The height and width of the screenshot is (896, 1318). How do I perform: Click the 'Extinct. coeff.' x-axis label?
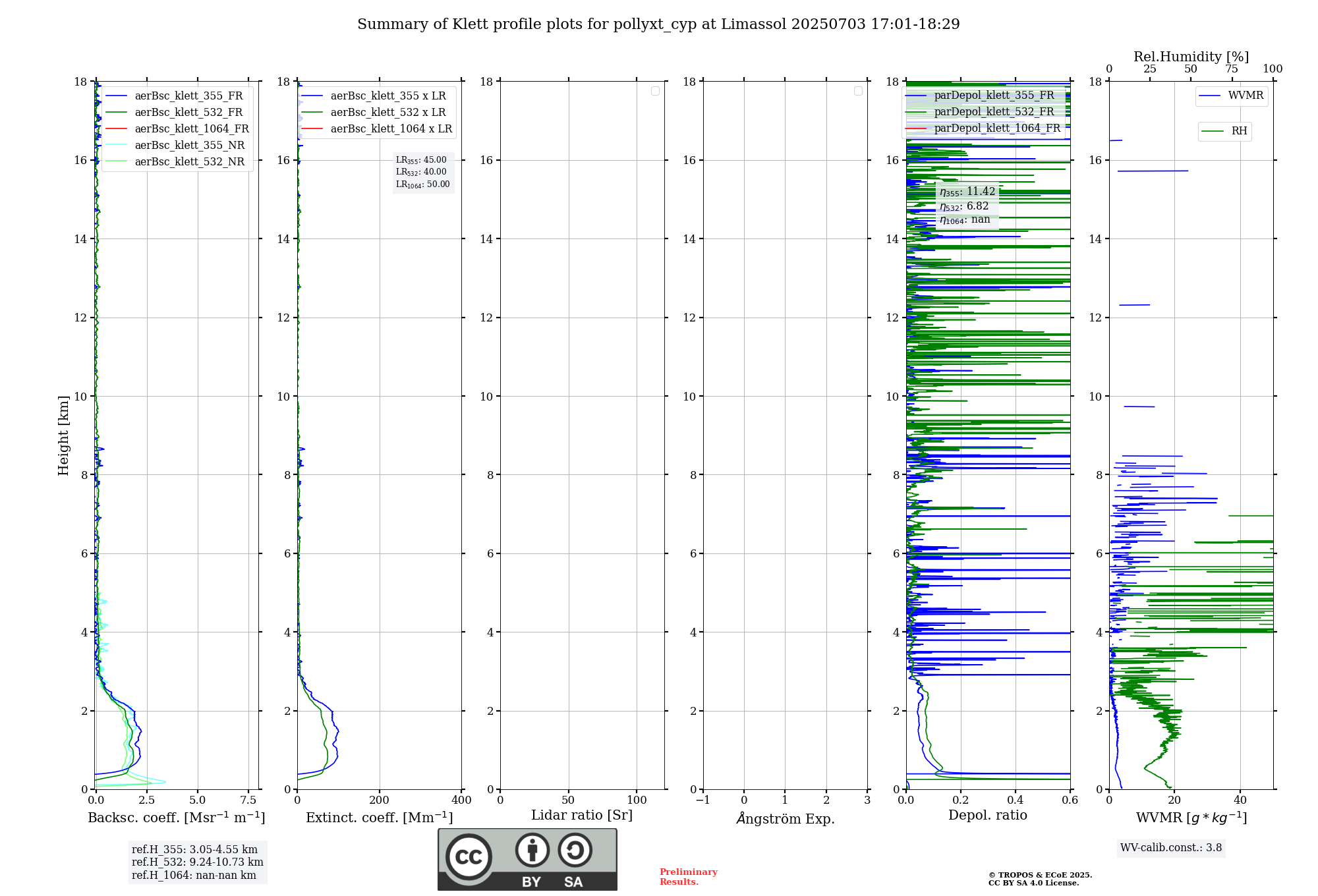380,818
